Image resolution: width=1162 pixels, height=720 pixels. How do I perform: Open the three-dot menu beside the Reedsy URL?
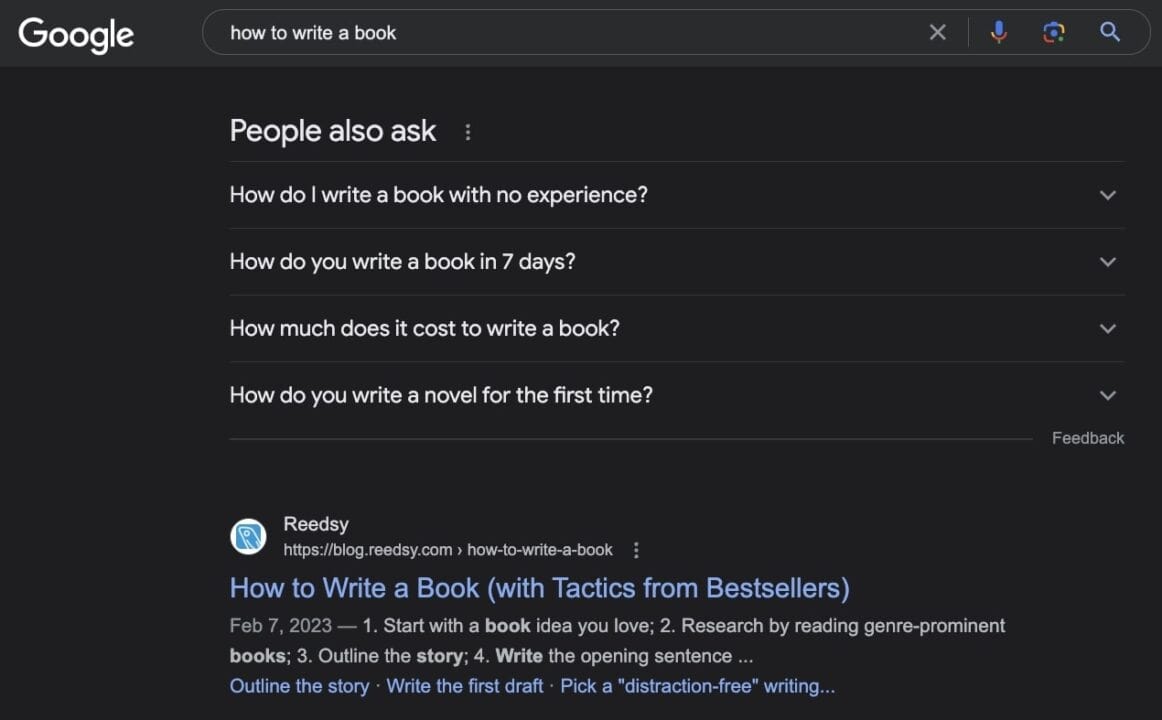click(x=636, y=549)
